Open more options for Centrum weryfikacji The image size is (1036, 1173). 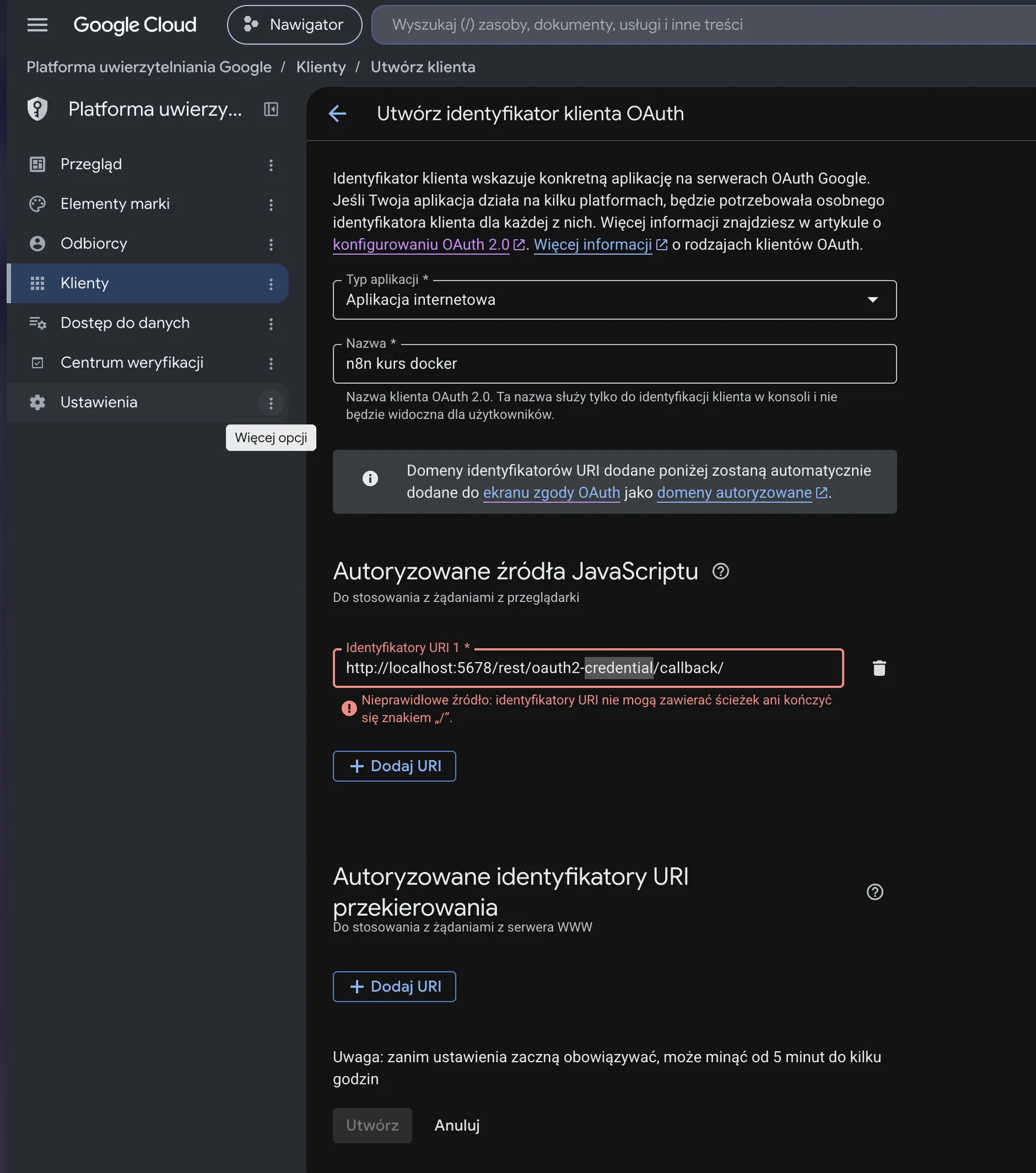[x=271, y=364]
